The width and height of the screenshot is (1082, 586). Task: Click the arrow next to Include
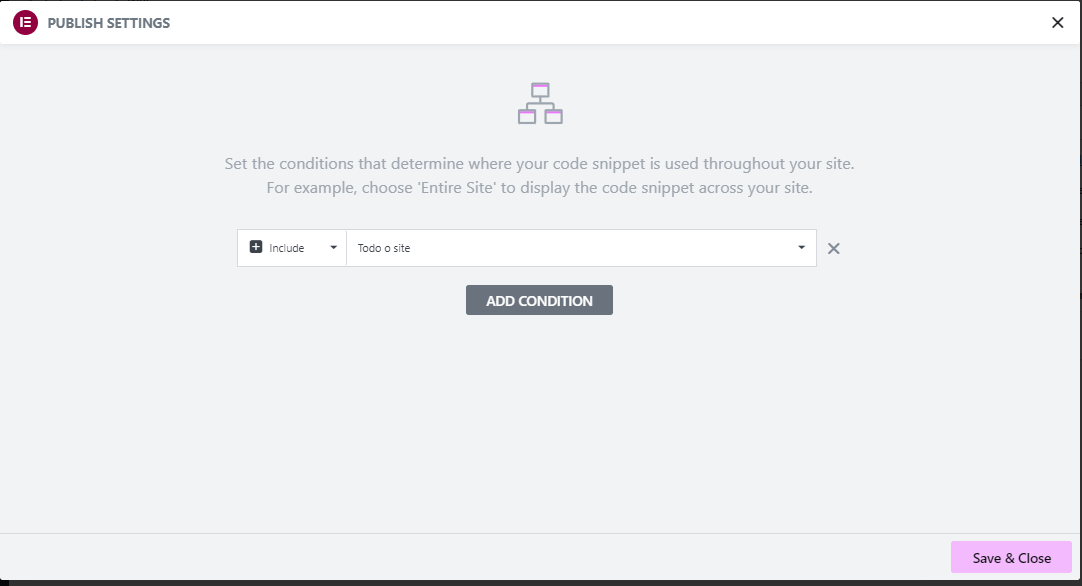click(x=333, y=248)
